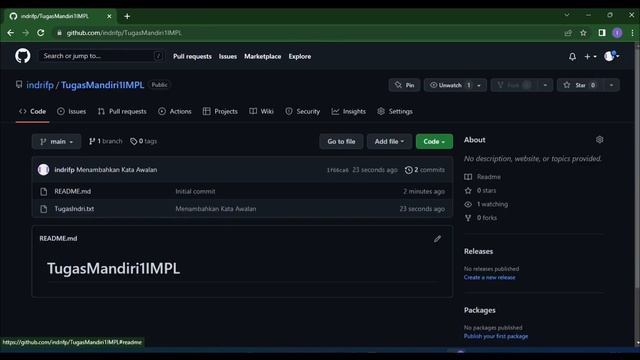Click the indrifp commit author avatar

pyautogui.click(x=43, y=169)
